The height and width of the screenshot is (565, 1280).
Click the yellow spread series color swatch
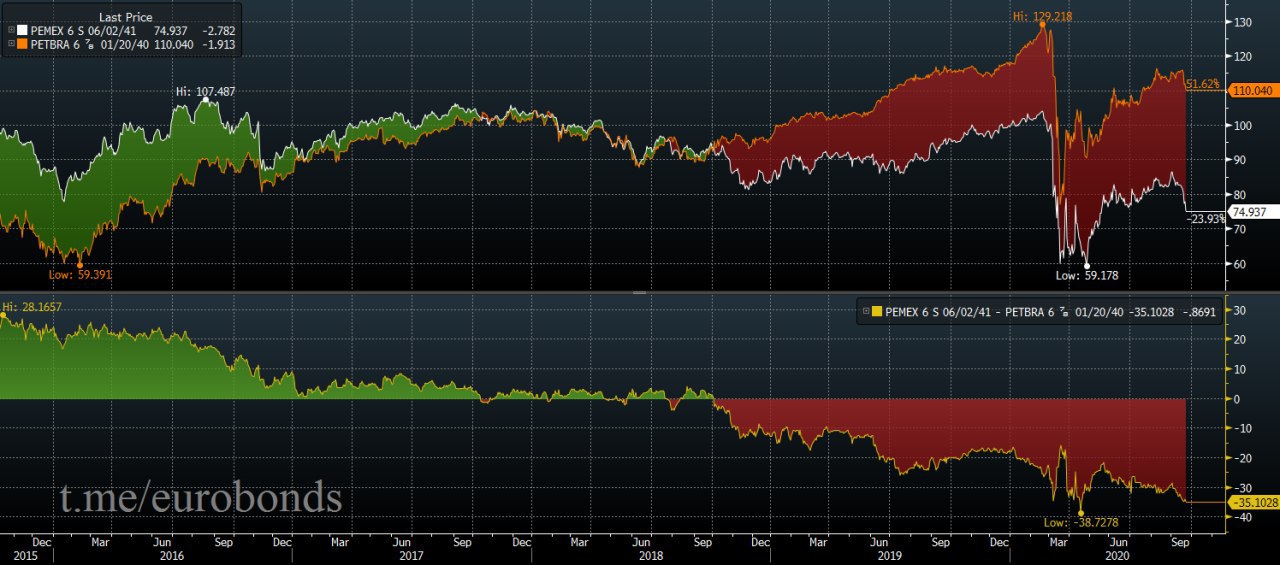[x=878, y=312]
